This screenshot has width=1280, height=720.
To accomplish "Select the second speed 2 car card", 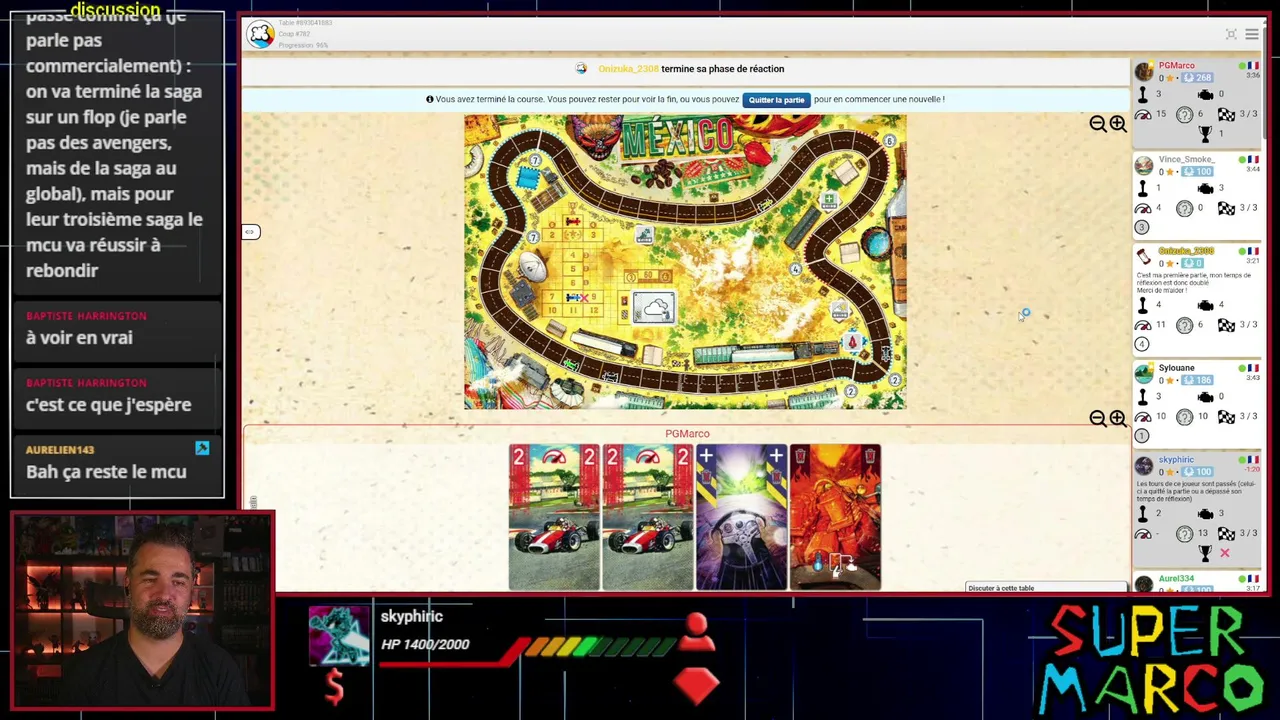I will [647, 517].
